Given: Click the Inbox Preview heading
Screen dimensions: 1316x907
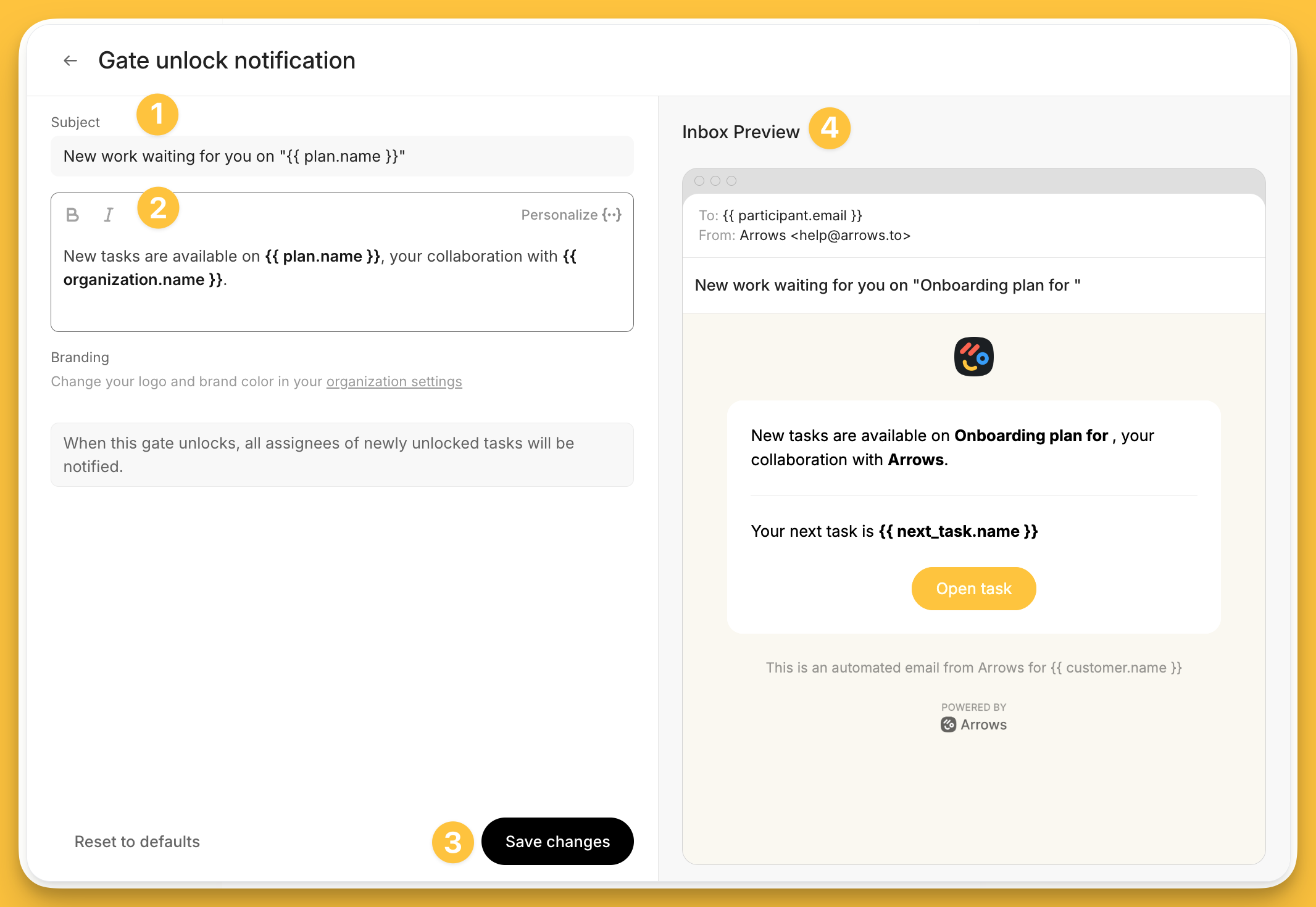Looking at the screenshot, I should (x=740, y=132).
